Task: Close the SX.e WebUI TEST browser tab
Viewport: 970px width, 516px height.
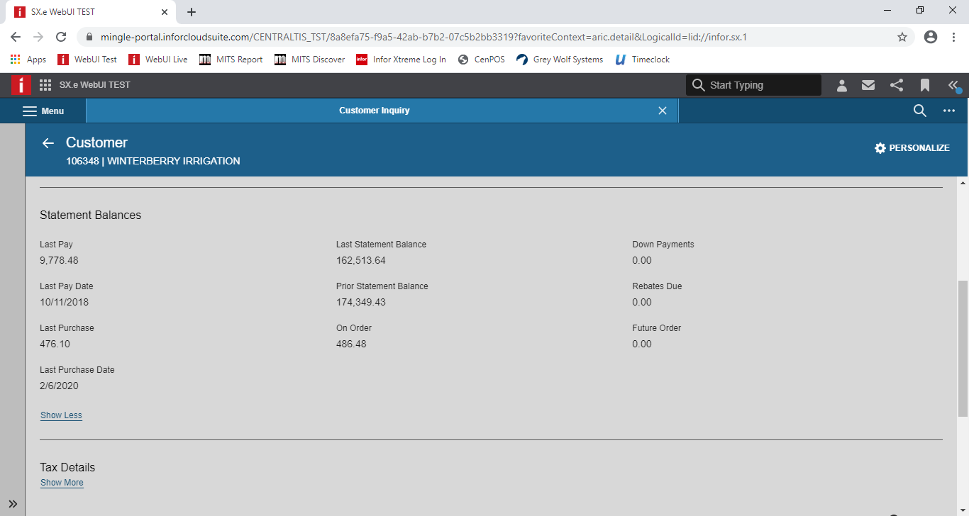Action: (165, 12)
